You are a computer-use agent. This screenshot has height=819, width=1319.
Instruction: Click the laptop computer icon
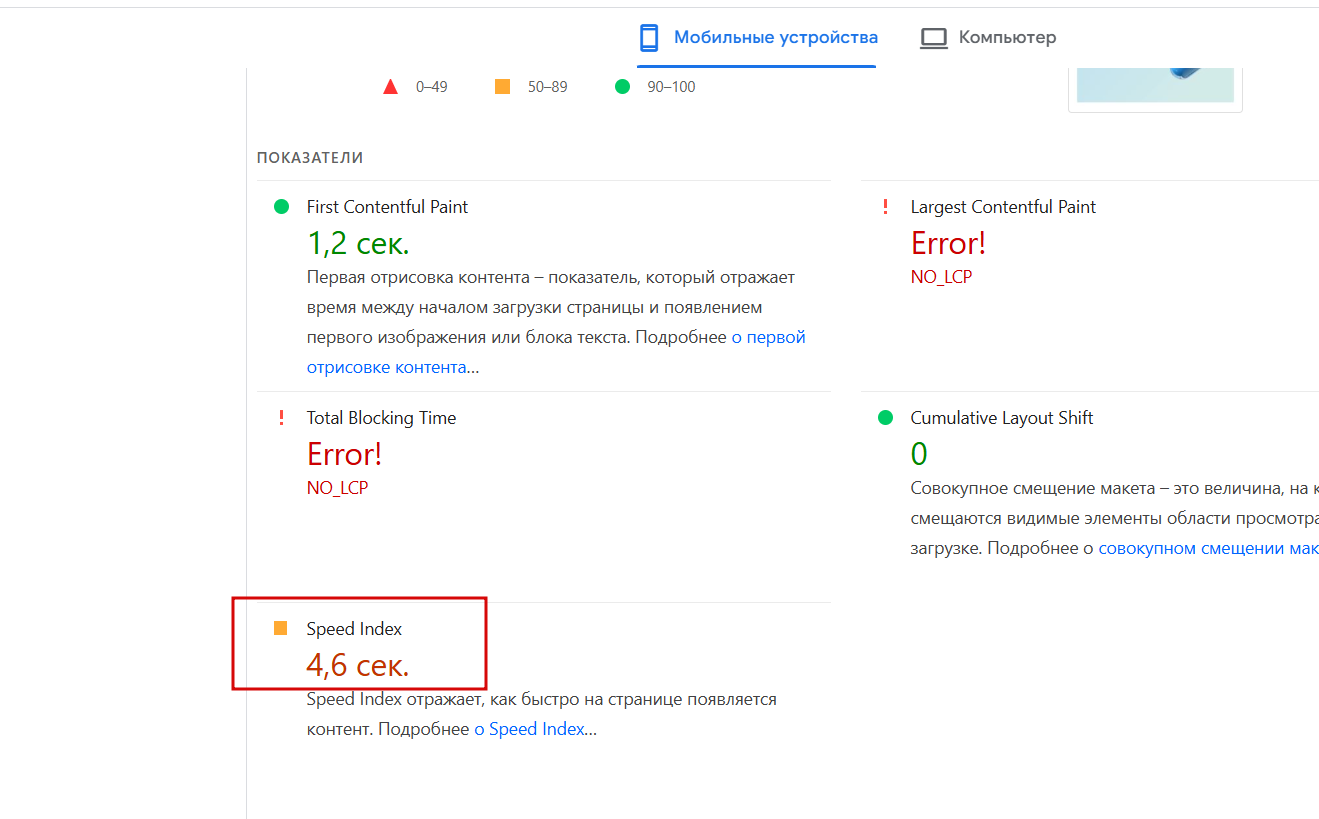[933, 38]
